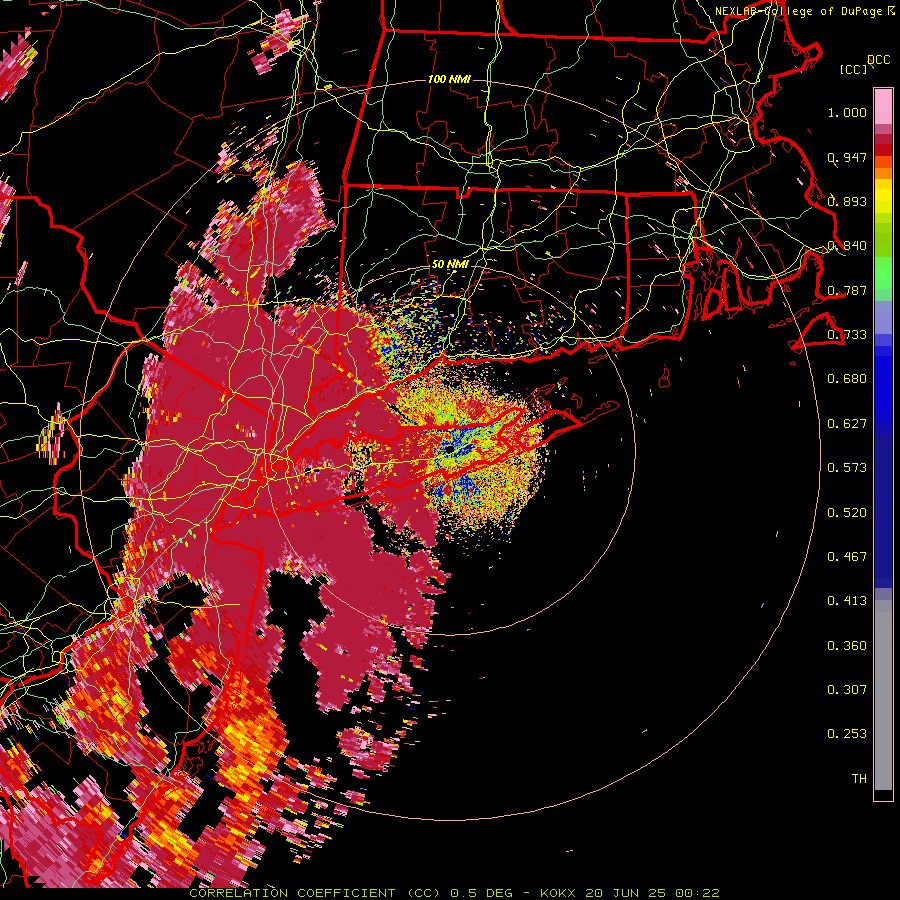Screen dimensions: 900x900
Task: Click the 0.627 scale value
Action: coord(847,424)
